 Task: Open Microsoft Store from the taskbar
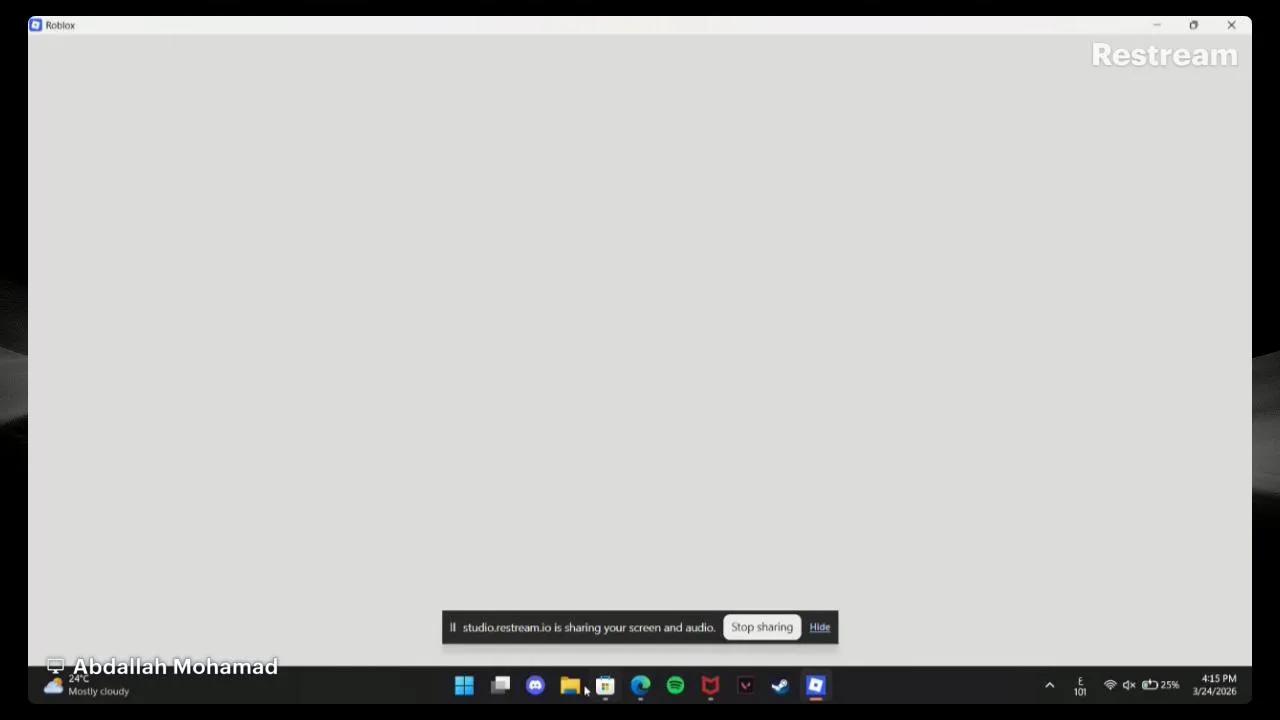point(605,685)
